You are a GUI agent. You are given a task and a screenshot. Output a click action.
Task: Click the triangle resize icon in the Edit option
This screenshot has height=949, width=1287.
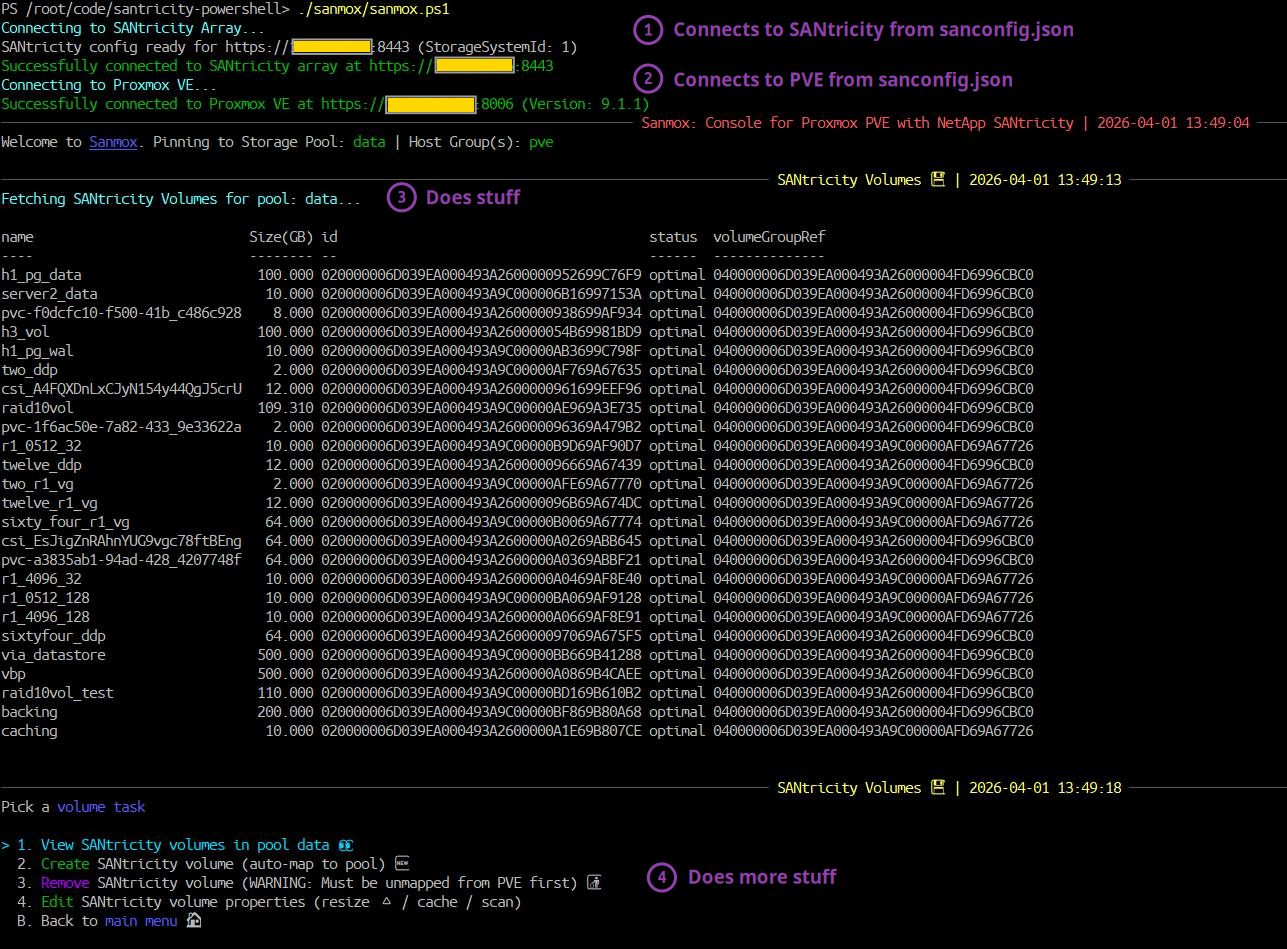pyautogui.click(x=386, y=902)
